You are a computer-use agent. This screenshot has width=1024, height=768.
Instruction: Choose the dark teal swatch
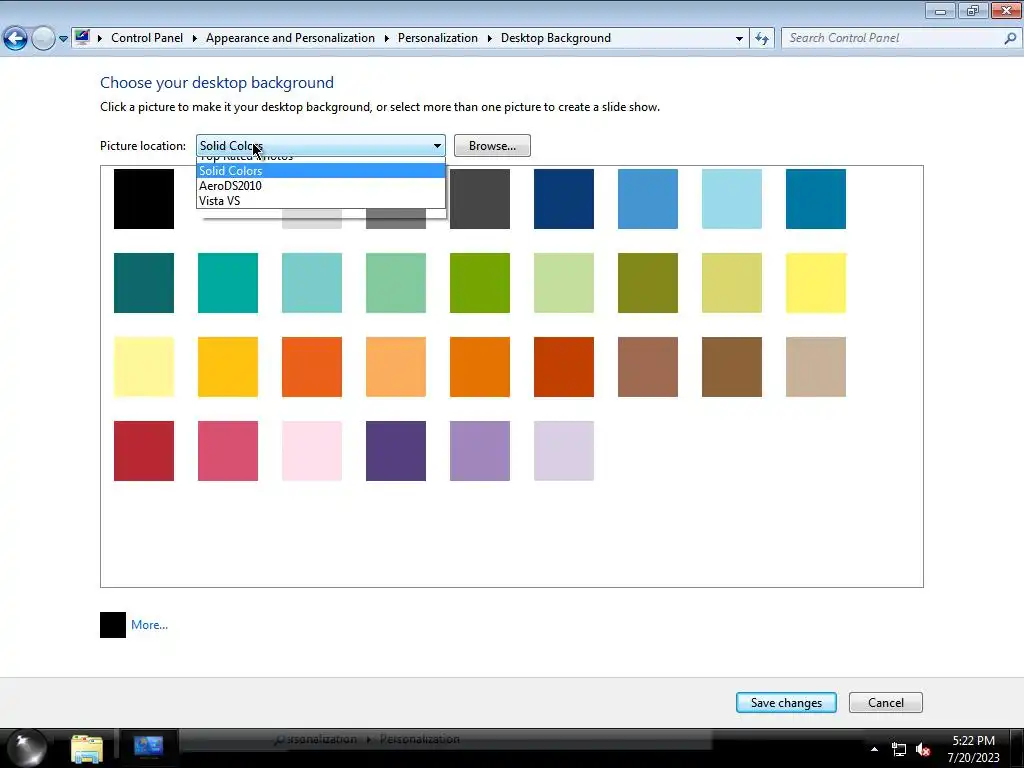[144, 283]
